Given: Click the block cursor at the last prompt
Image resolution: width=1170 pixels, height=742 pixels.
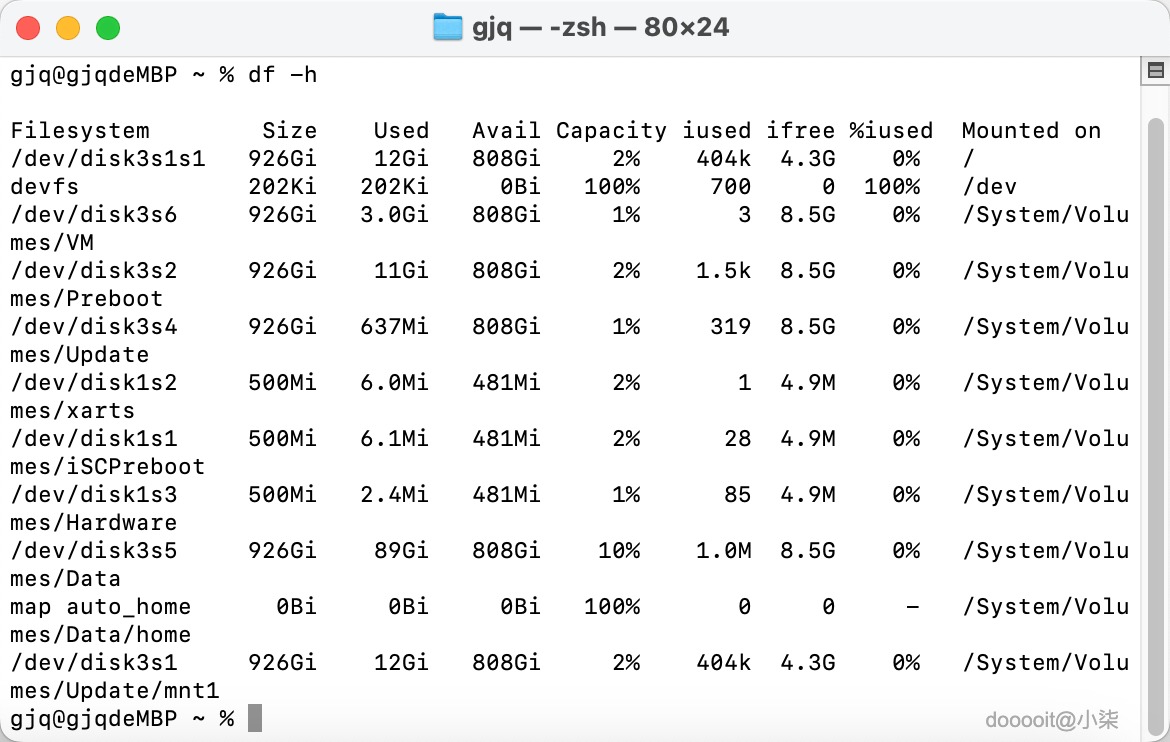Looking at the screenshot, I should 255,718.
